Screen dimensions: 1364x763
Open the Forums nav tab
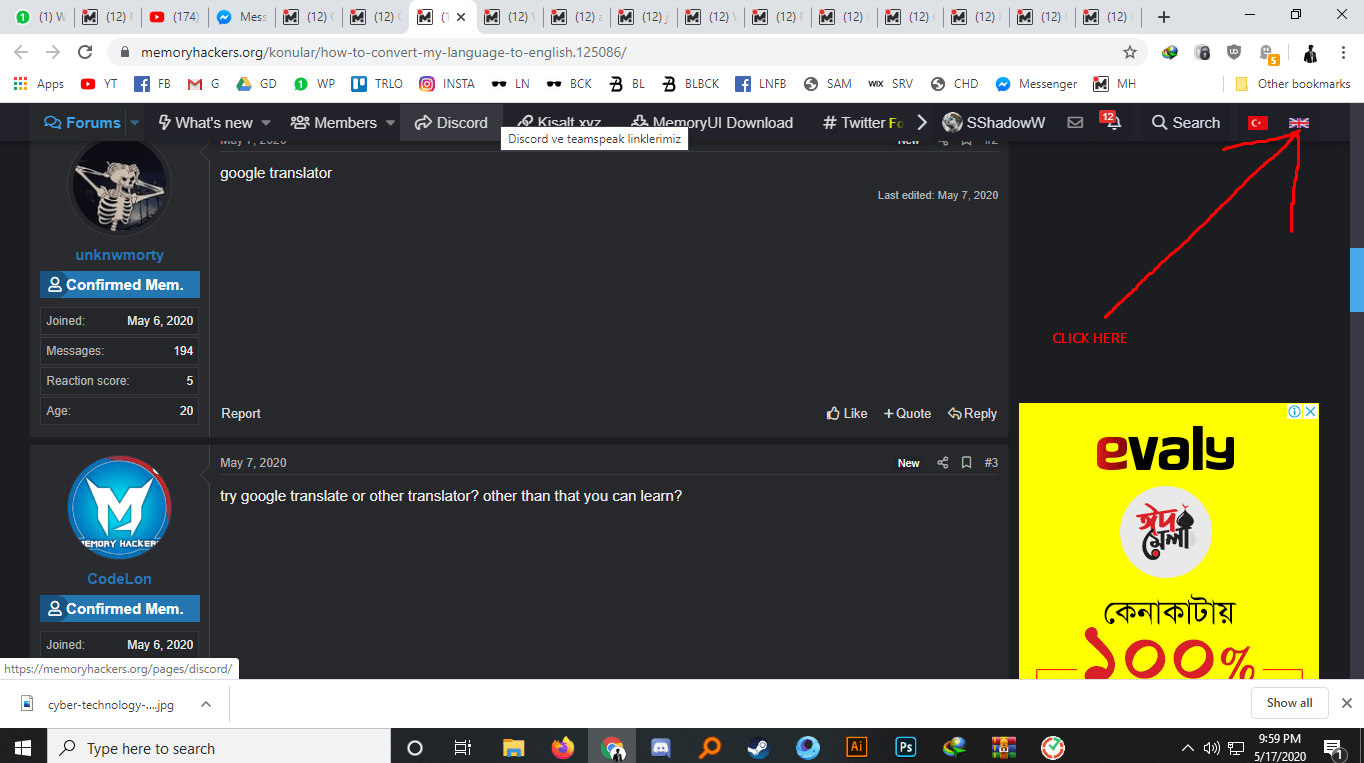point(83,123)
